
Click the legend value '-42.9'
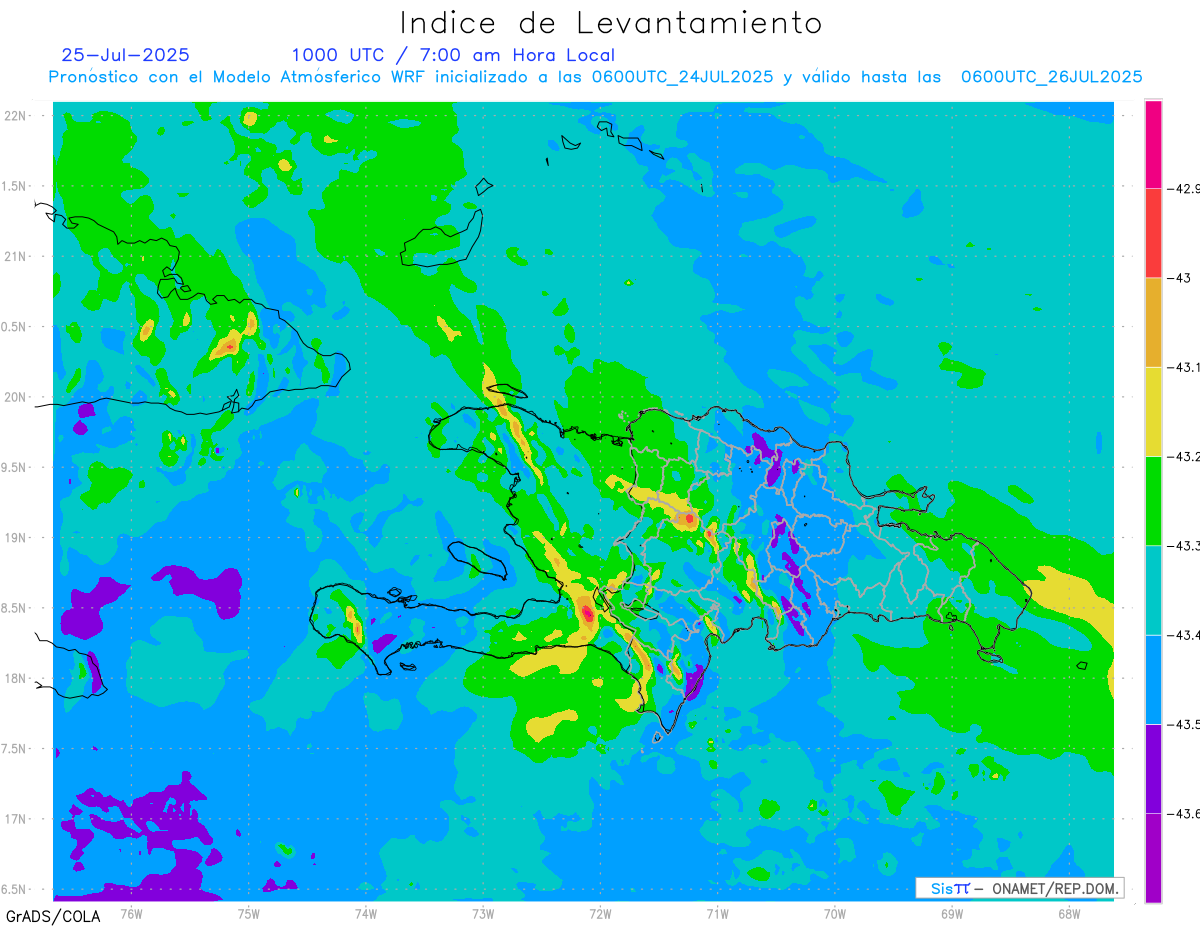click(x=1184, y=188)
